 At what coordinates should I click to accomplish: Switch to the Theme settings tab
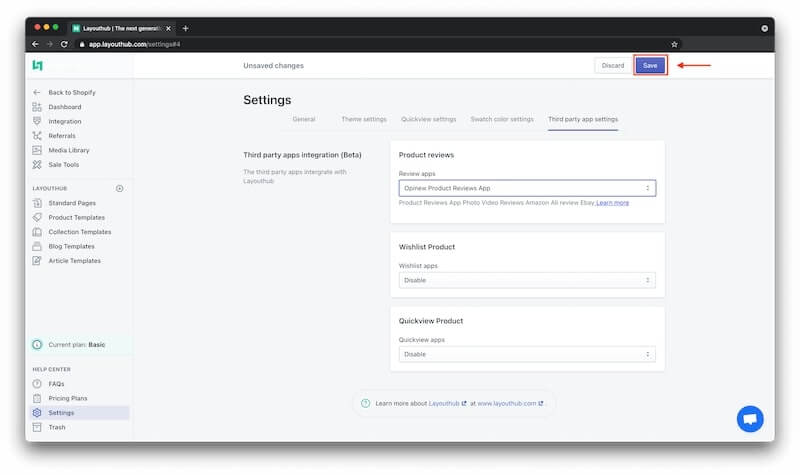click(x=364, y=119)
